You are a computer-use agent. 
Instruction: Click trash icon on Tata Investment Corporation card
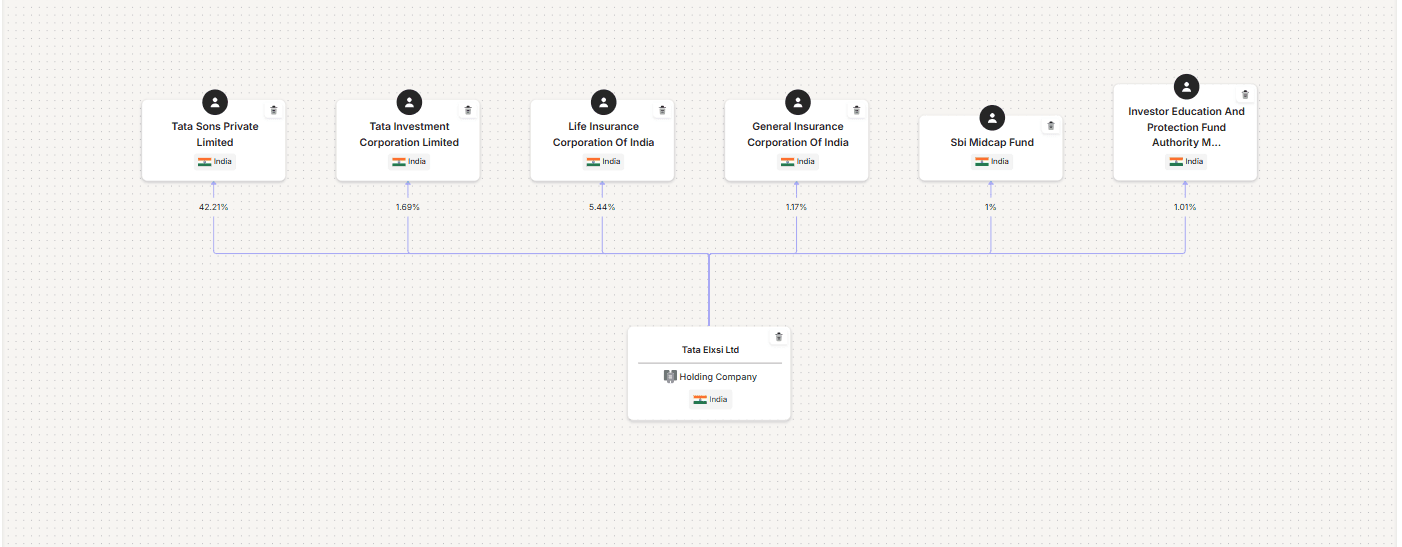pyautogui.click(x=467, y=110)
